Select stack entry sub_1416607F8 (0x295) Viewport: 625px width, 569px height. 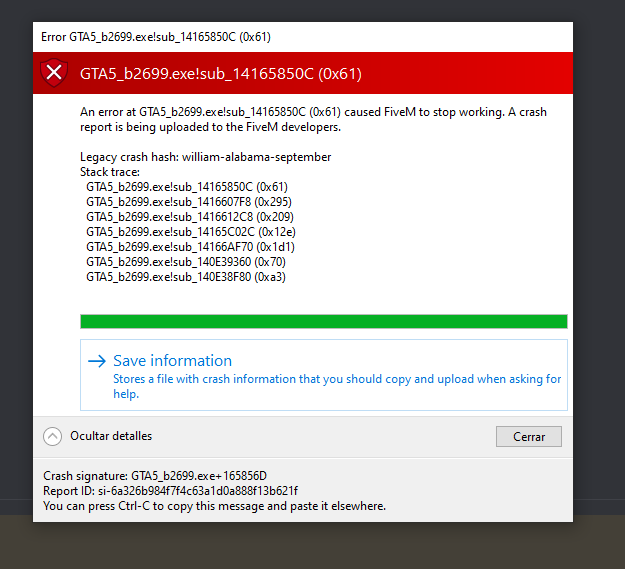pos(189,202)
